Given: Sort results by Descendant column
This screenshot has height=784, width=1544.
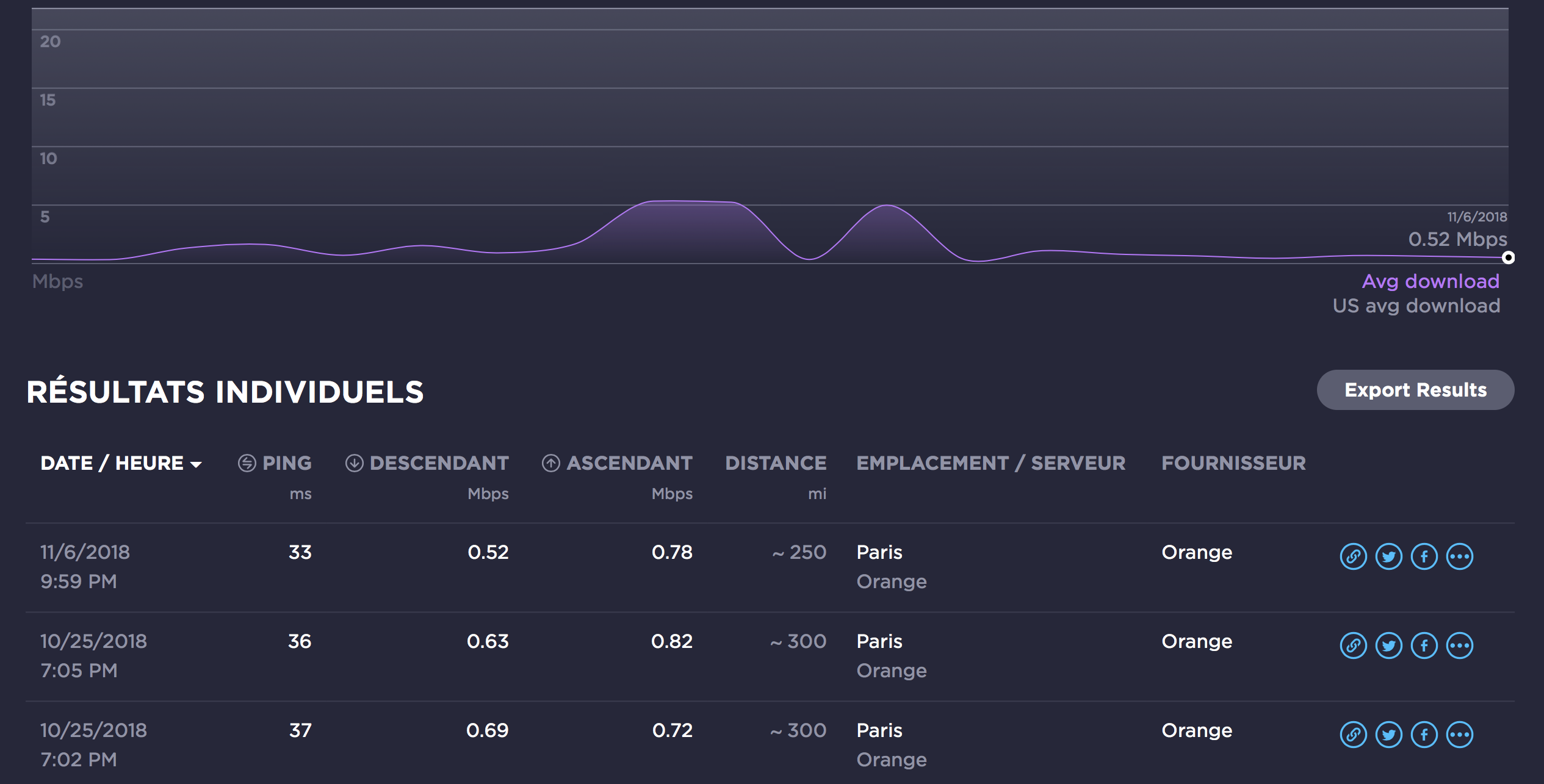Looking at the screenshot, I should [x=438, y=463].
